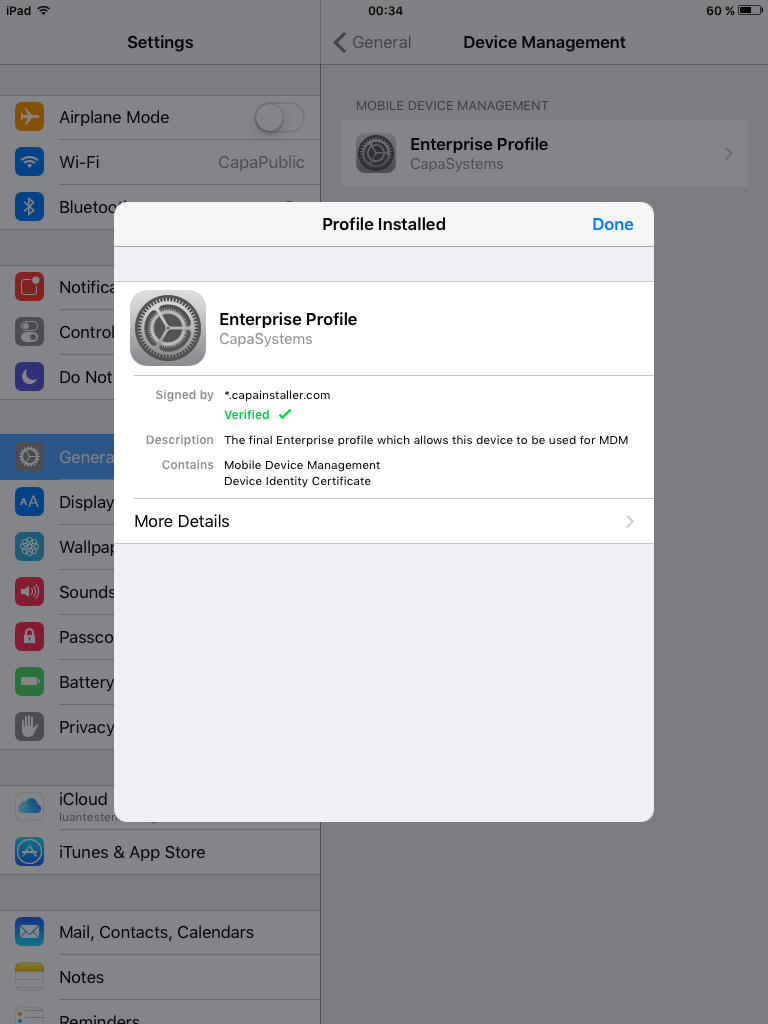
Task: Toggle the Airplane Mode switch
Action: (x=280, y=118)
